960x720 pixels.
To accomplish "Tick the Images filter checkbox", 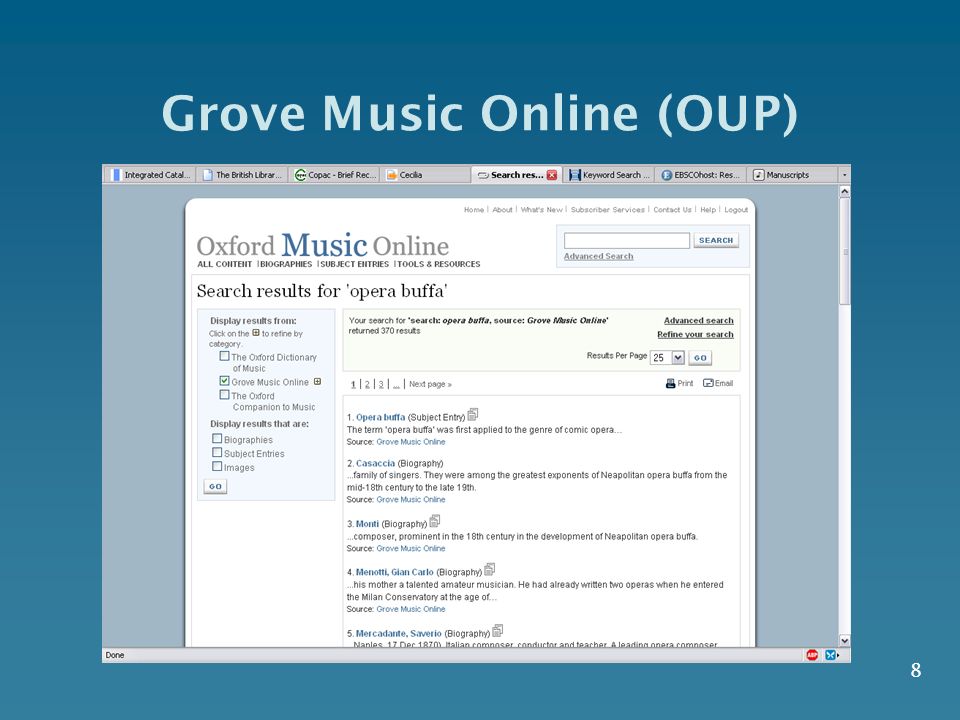I will (x=217, y=467).
